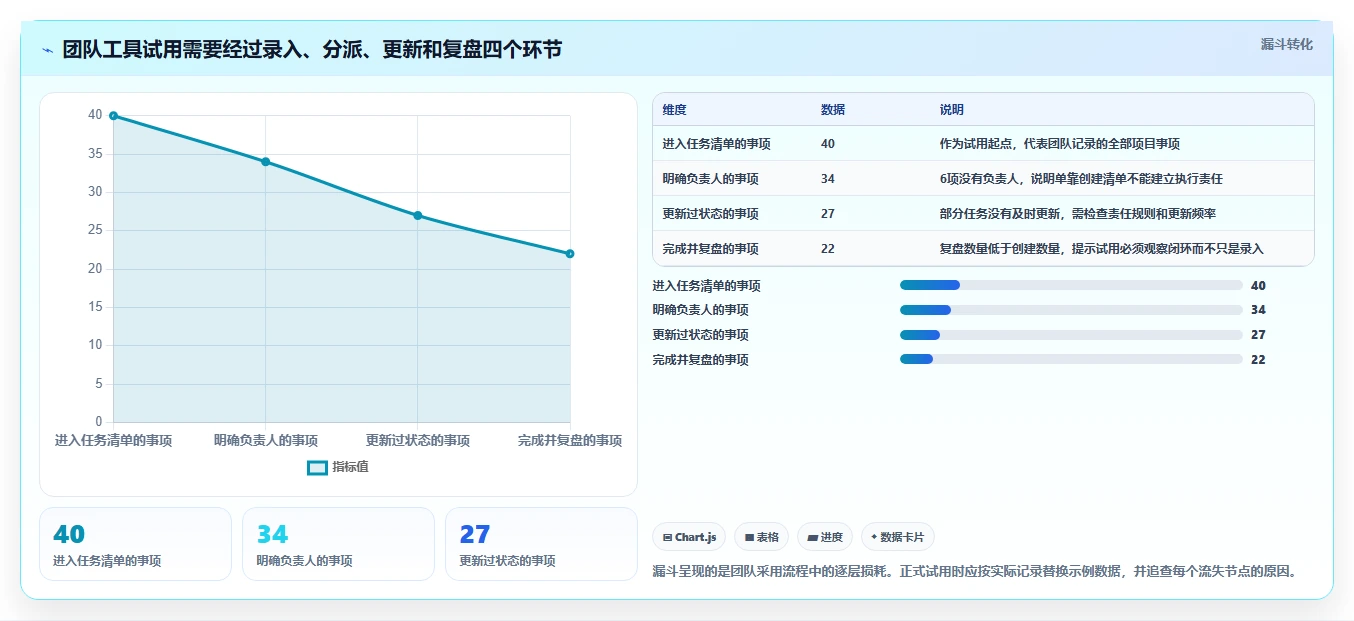Click the 说明 column header
Viewport: 1354px width, 621px height.
(952, 110)
